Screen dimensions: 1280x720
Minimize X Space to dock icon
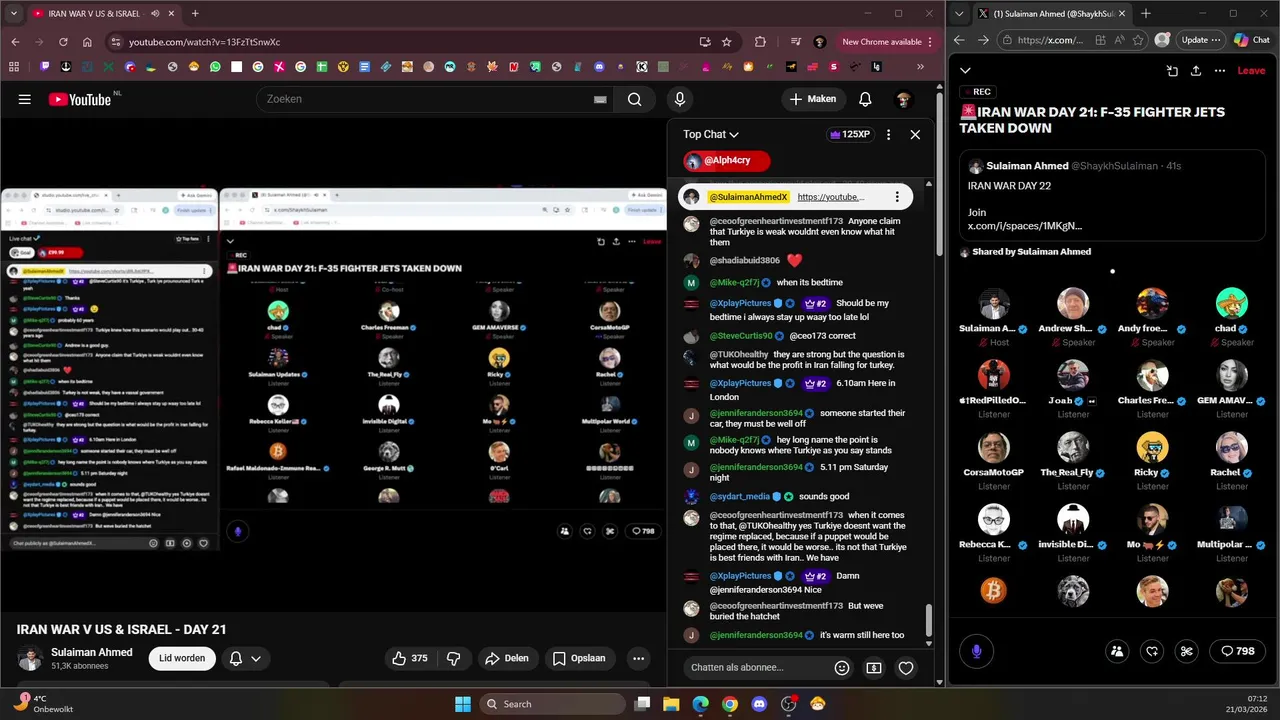[1172, 71]
